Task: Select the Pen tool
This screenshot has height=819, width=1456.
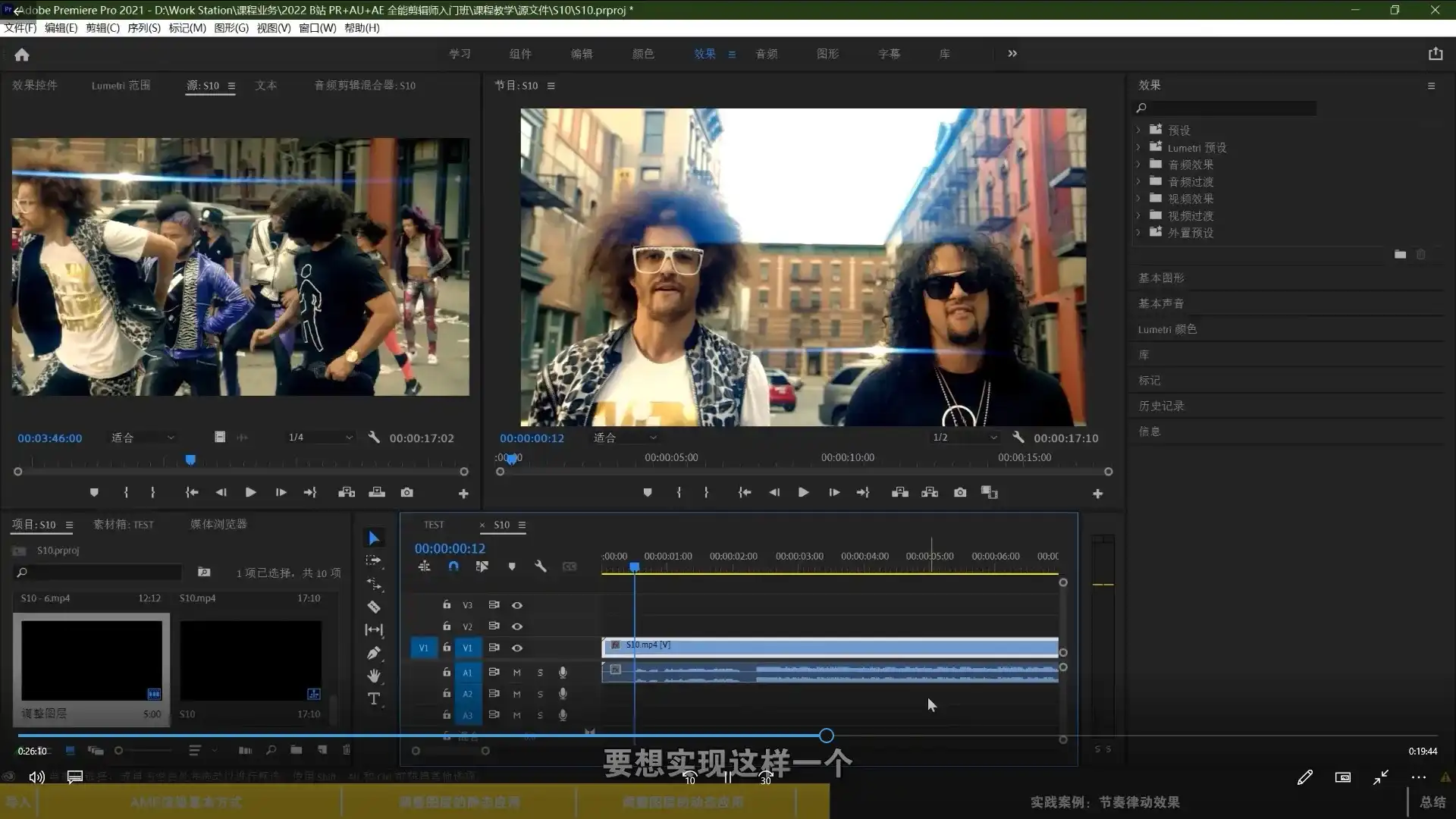Action: coord(374,653)
